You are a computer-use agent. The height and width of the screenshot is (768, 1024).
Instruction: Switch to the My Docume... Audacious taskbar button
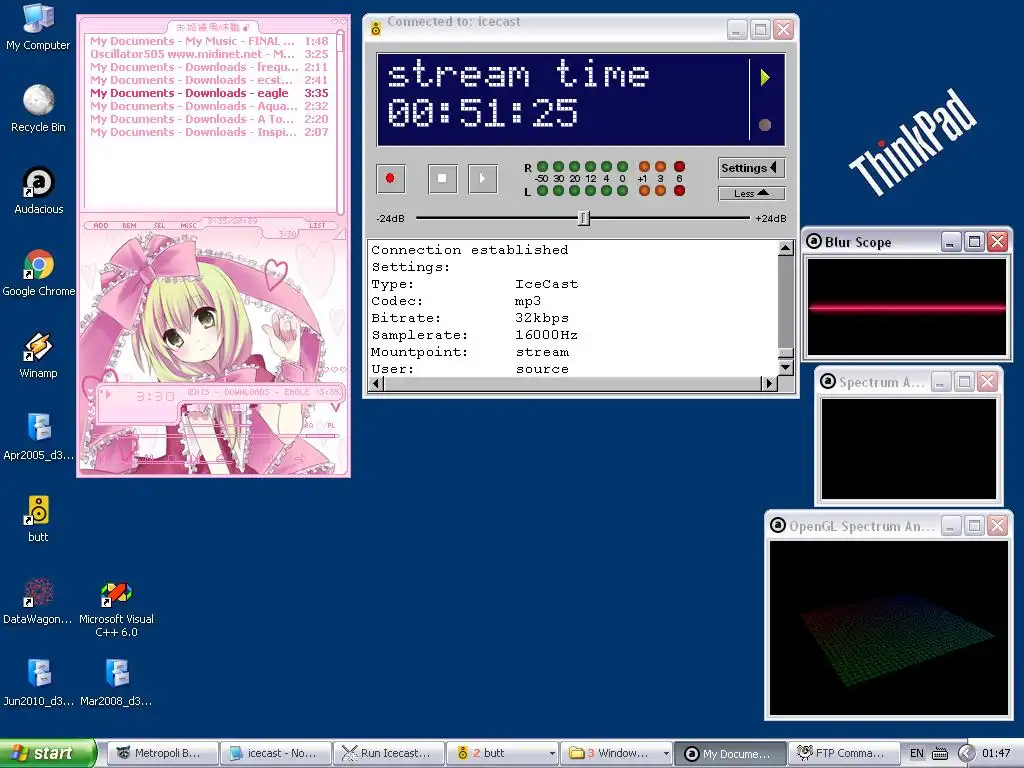coord(729,753)
